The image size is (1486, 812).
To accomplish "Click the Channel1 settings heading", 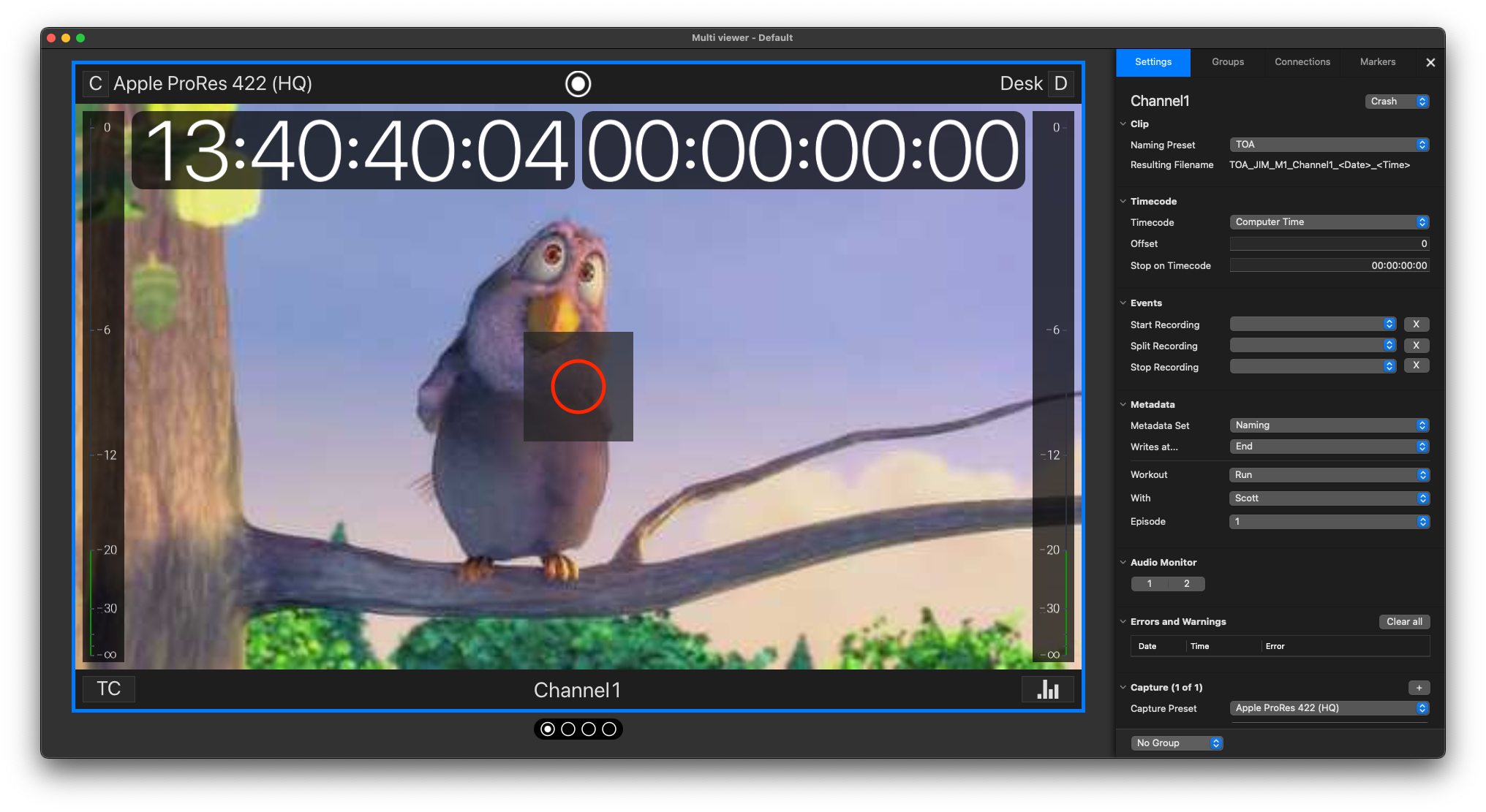I will [1160, 102].
